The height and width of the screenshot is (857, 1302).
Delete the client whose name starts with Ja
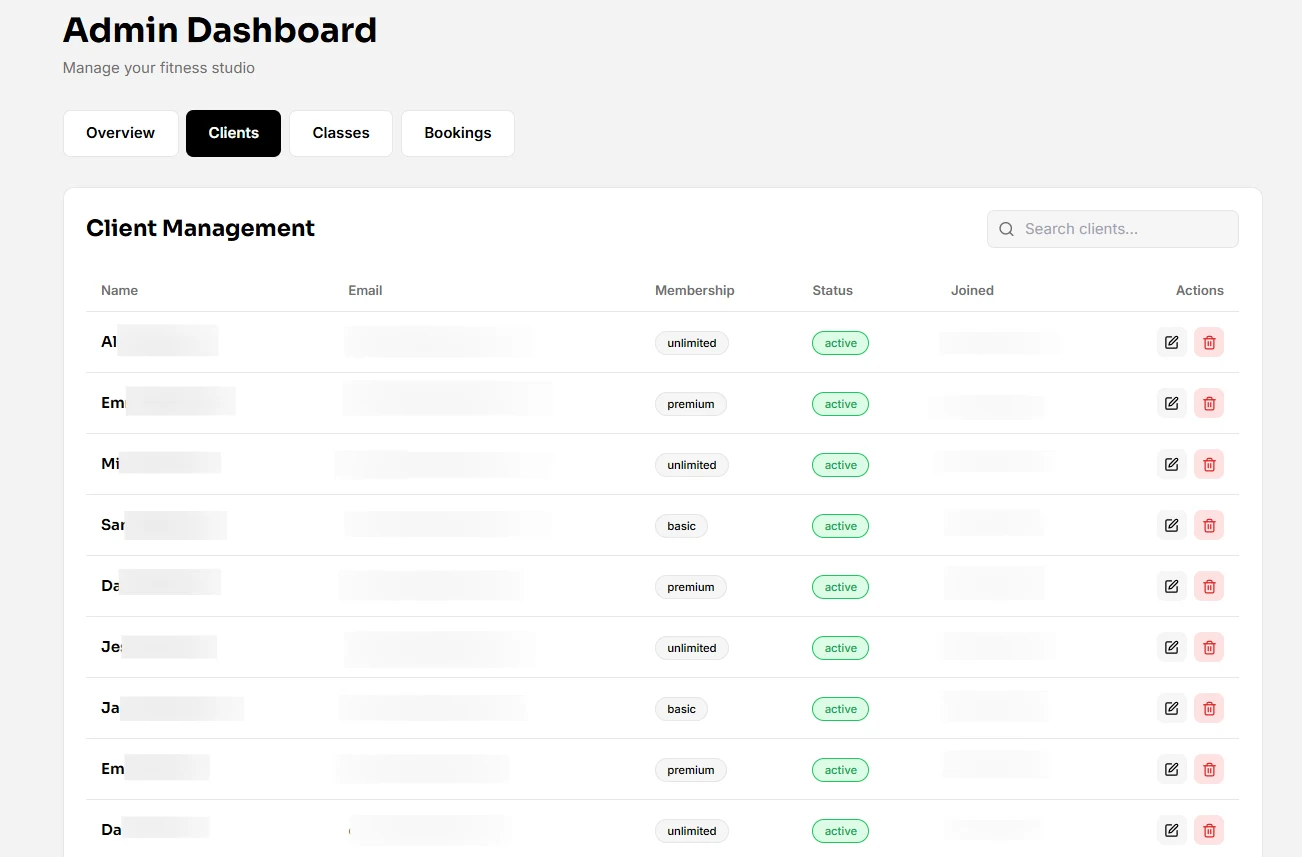point(1209,708)
